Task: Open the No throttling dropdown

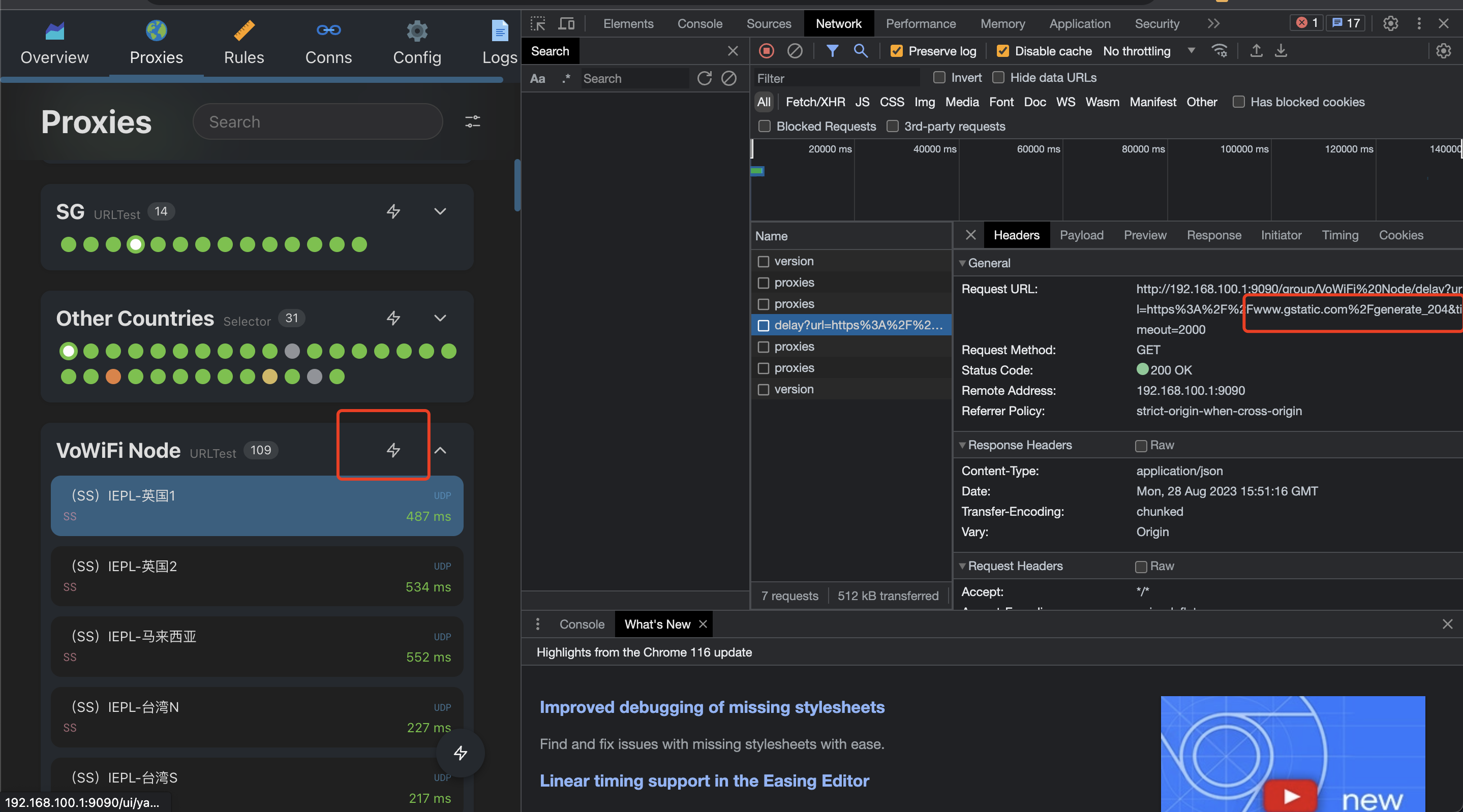Action: coord(1148,51)
